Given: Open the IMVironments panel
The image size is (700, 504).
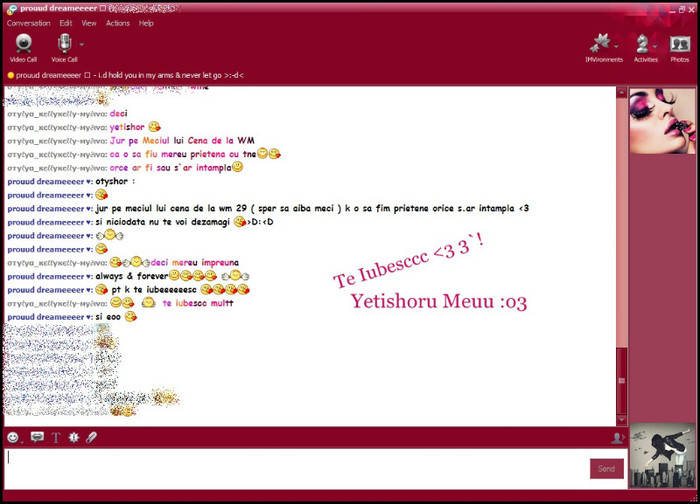Looking at the screenshot, I should [x=600, y=46].
